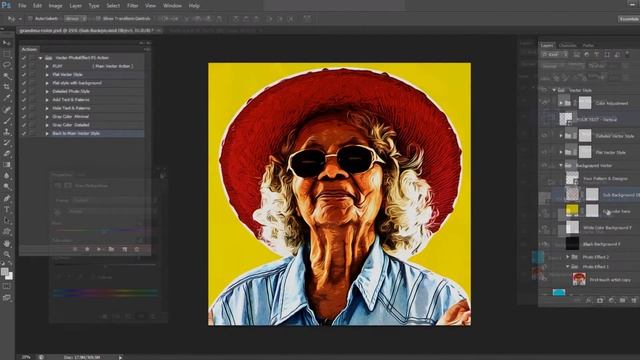
Task: Expand the Hide Text & Patterns action
Action: pyautogui.click(x=47, y=108)
